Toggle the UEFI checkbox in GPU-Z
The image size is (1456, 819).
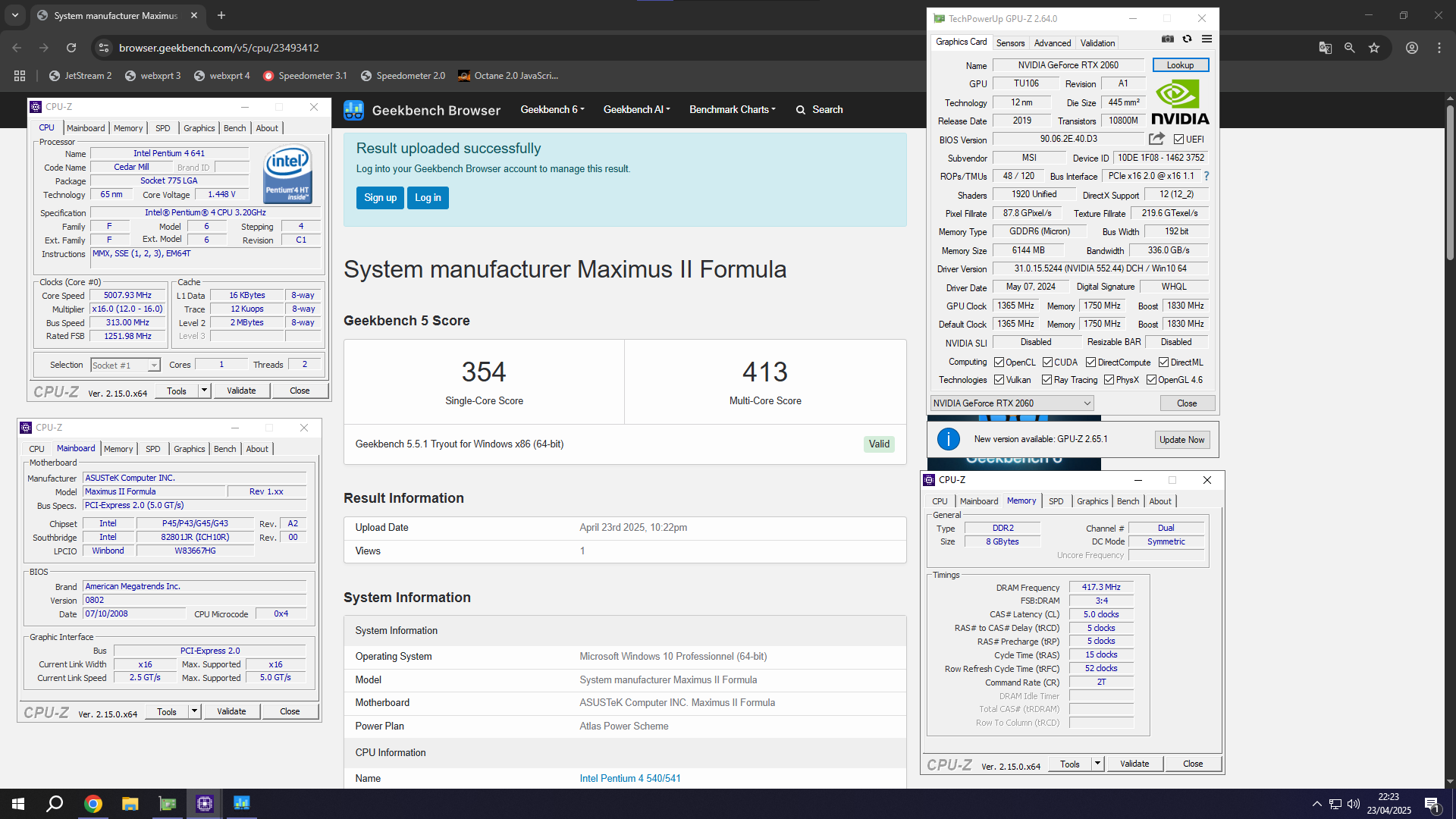click(1178, 140)
